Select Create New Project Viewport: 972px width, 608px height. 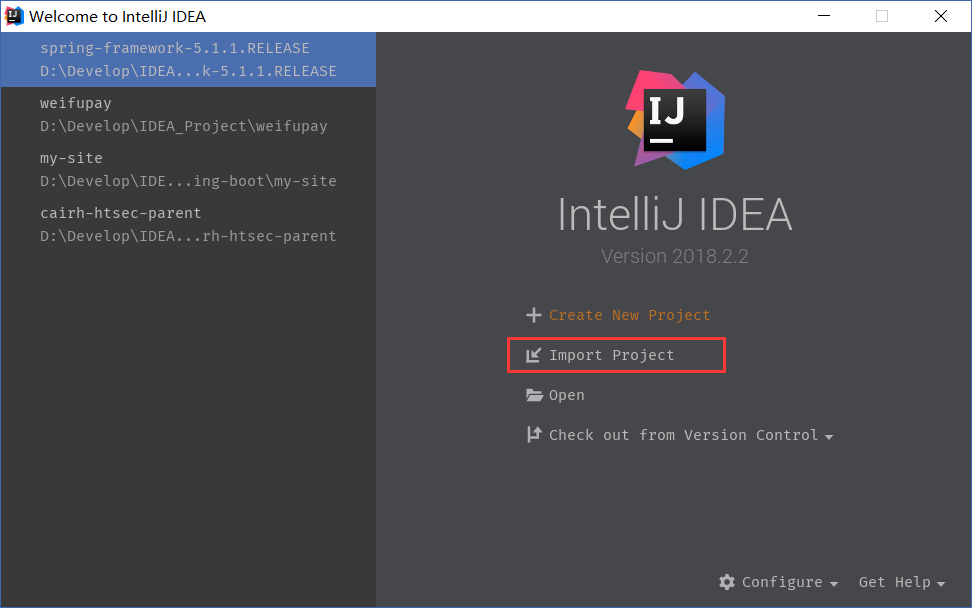click(x=629, y=315)
